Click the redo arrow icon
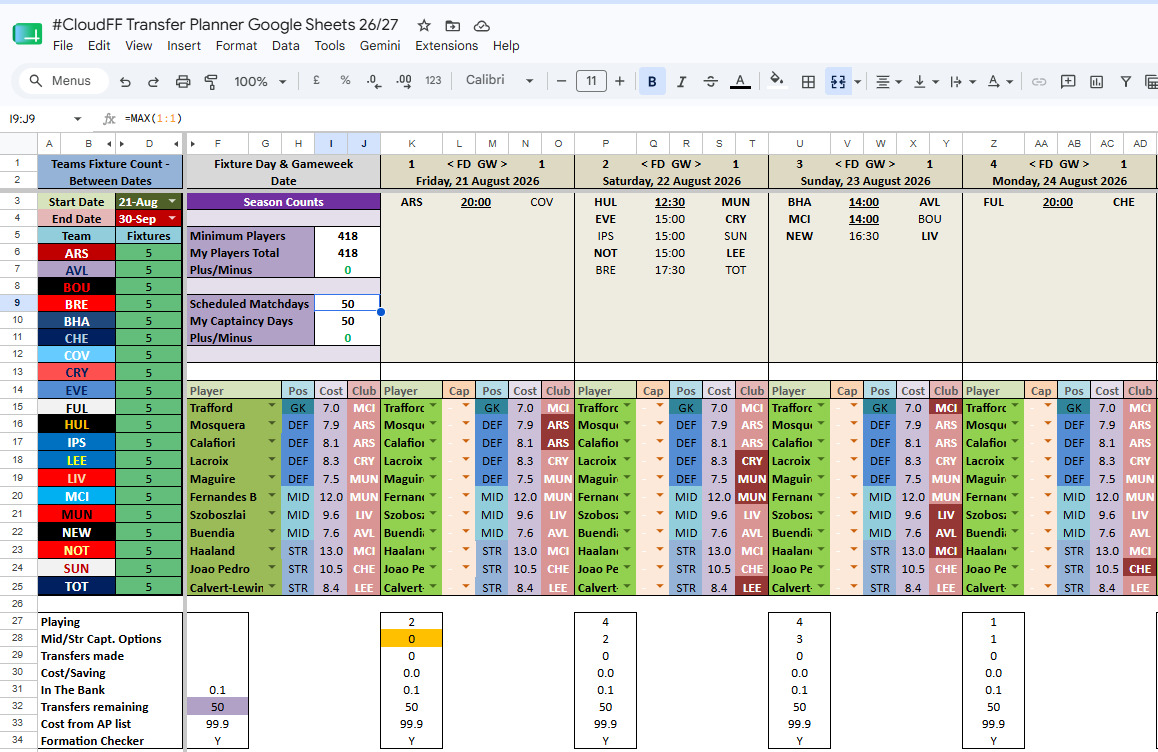Image resolution: width=1158 pixels, height=752 pixels. (153, 81)
